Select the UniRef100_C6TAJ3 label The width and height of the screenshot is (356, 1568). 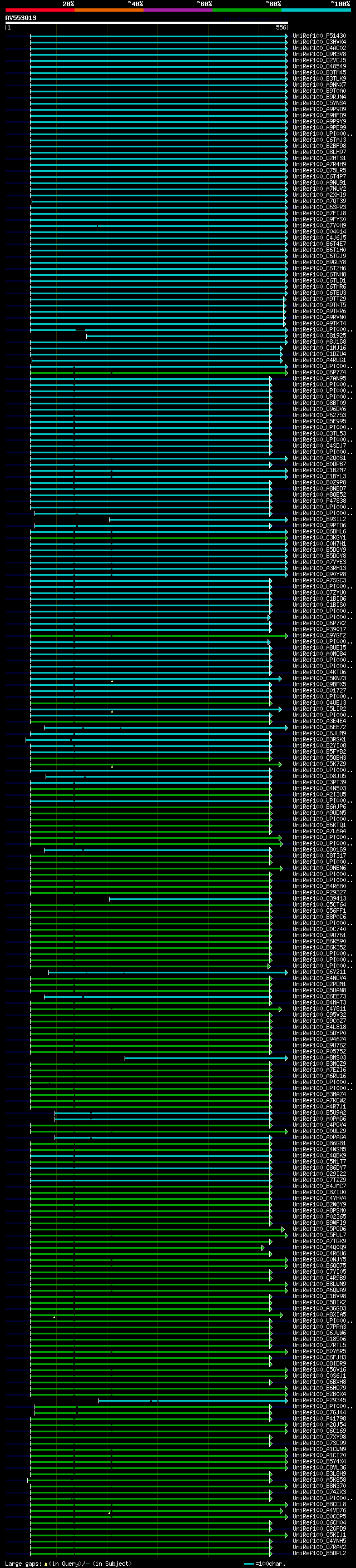click(x=319, y=140)
